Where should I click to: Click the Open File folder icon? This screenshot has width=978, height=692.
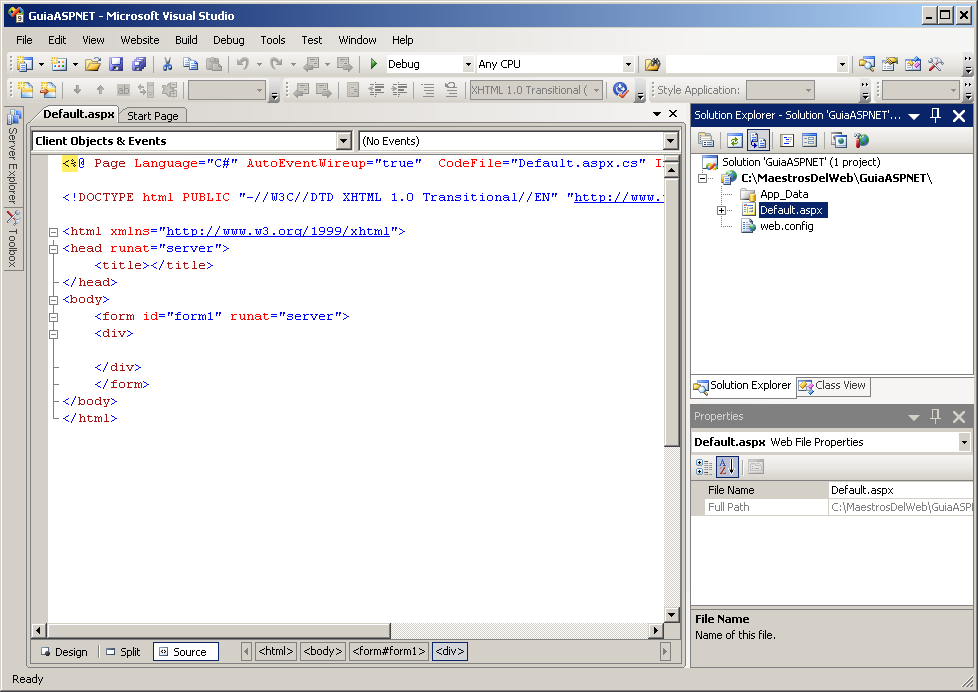click(x=93, y=64)
